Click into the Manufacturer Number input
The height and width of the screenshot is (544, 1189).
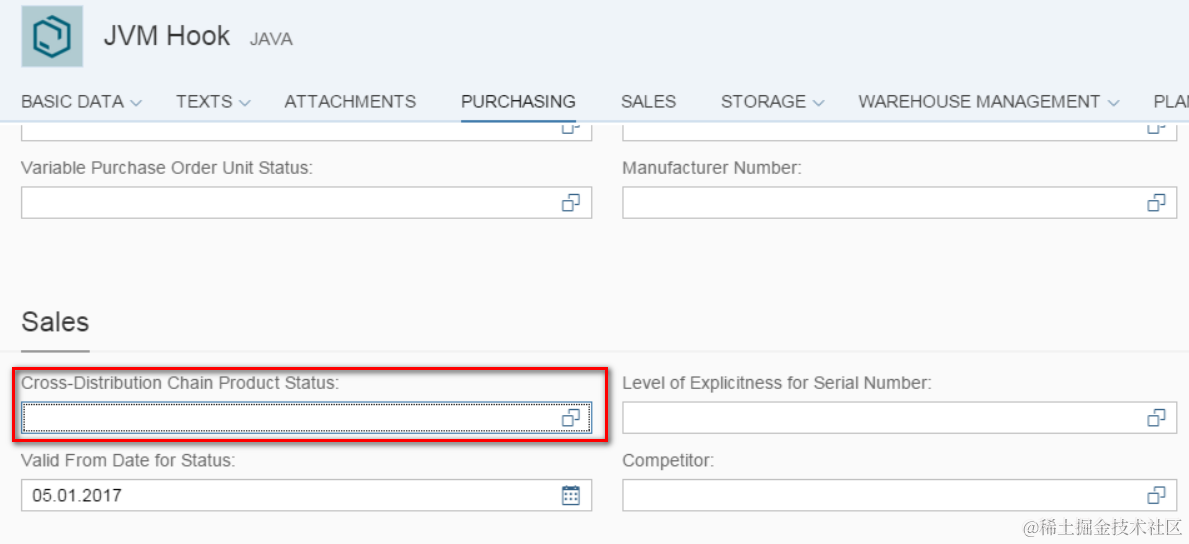pyautogui.click(x=880, y=203)
